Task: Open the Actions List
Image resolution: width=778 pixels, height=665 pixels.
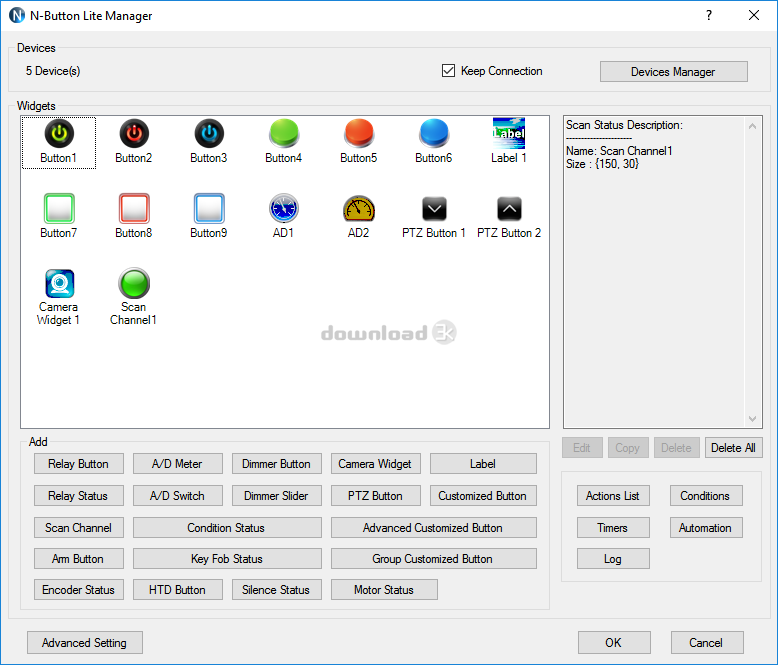Action: click(x=613, y=496)
